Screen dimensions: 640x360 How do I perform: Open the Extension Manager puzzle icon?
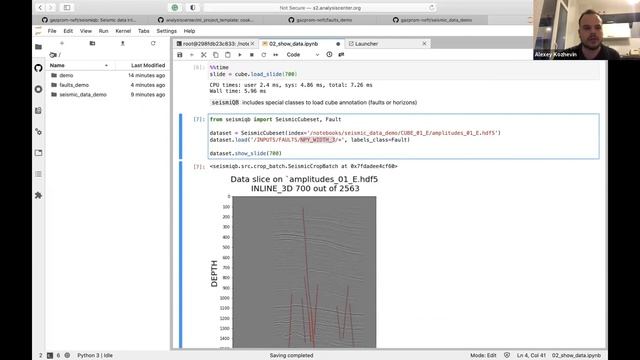click(x=38, y=195)
